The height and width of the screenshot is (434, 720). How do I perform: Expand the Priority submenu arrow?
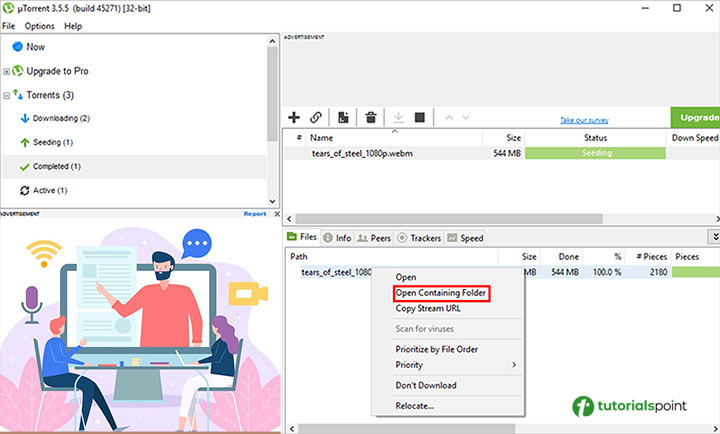pyautogui.click(x=514, y=365)
